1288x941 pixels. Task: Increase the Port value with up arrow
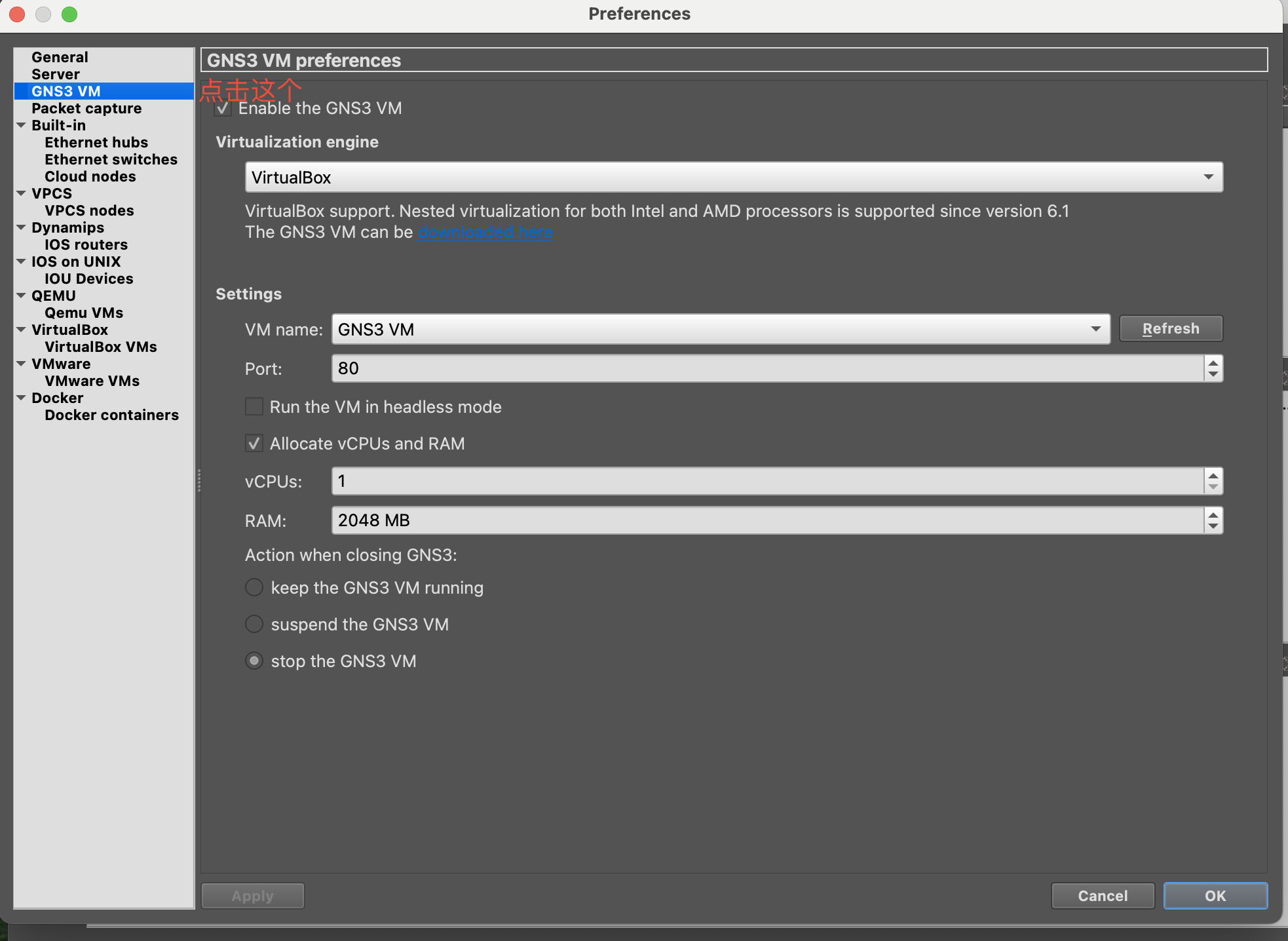pos(1213,362)
